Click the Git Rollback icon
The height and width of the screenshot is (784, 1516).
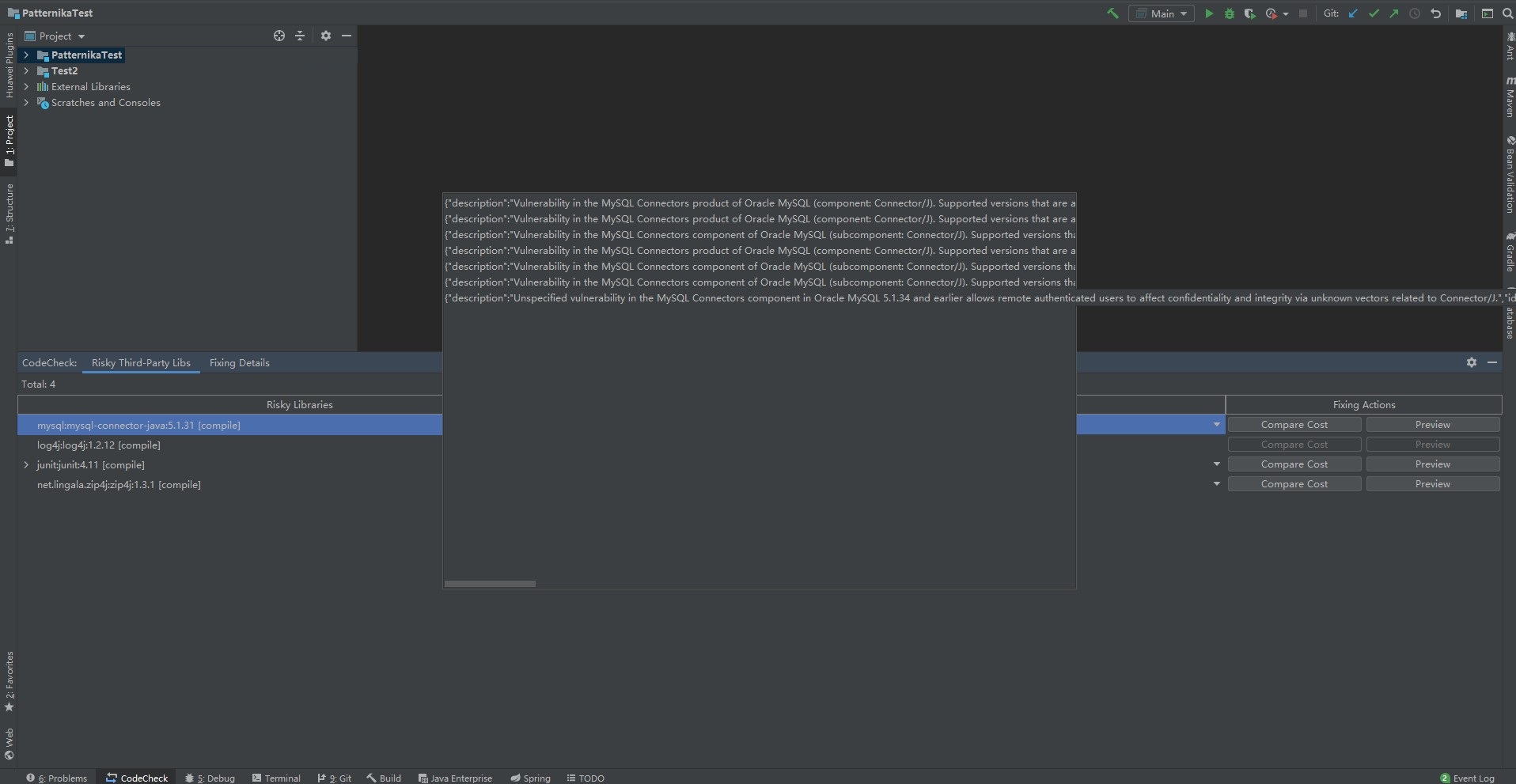pyautogui.click(x=1435, y=13)
